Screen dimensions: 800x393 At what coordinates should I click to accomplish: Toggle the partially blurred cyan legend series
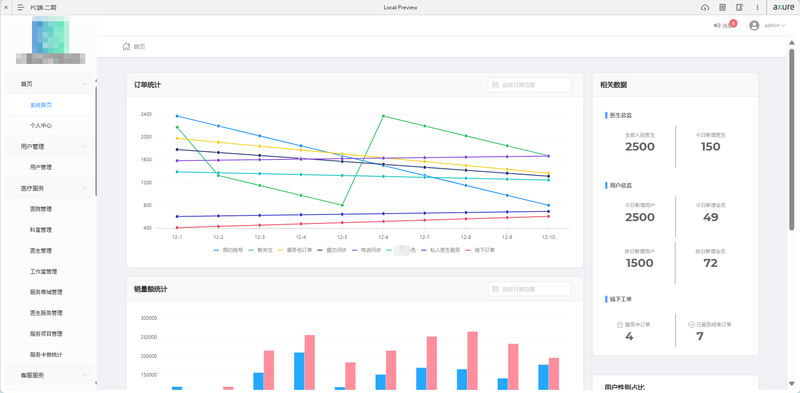pyautogui.click(x=401, y=250)
